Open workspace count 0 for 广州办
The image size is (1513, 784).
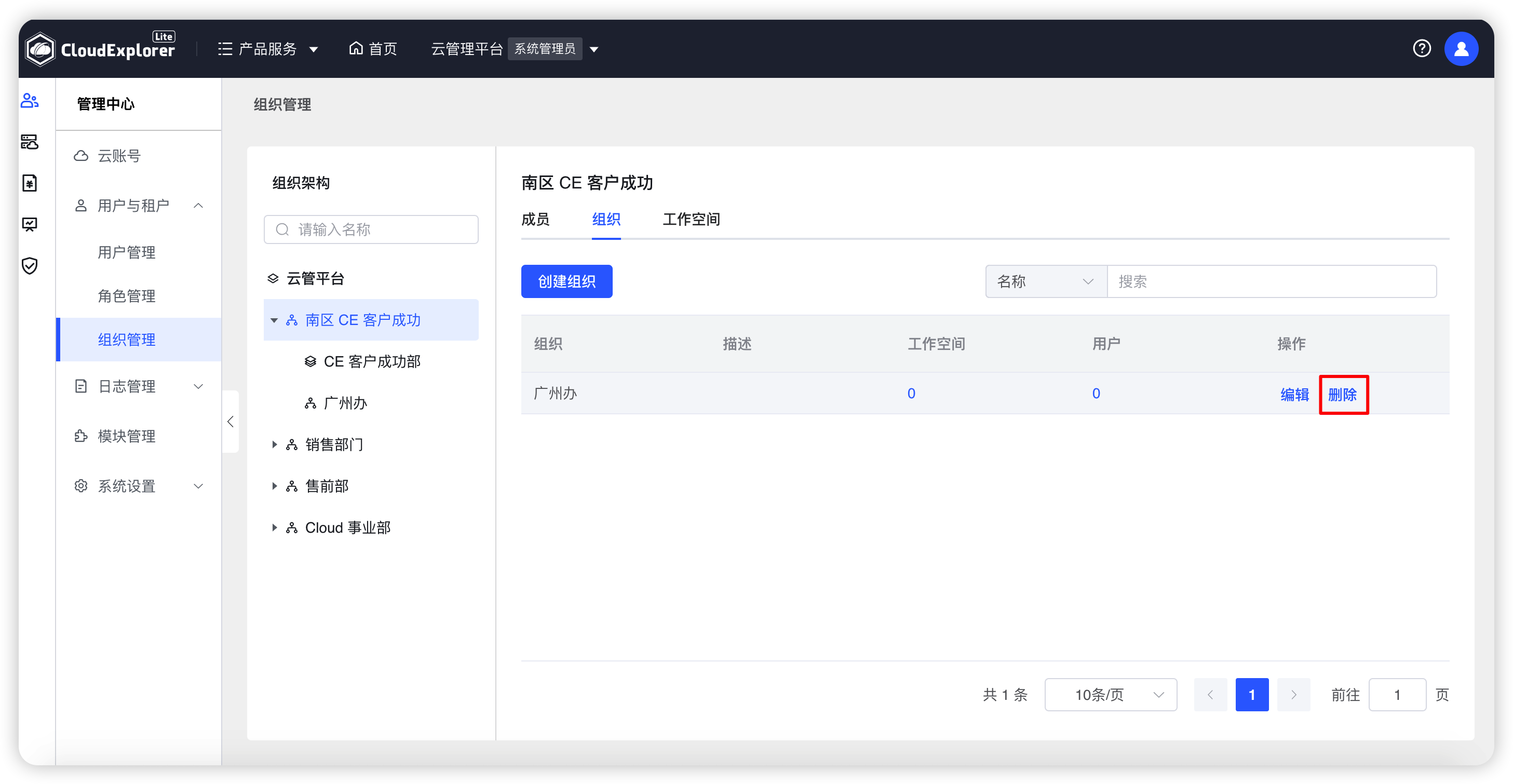coord(911,394)
